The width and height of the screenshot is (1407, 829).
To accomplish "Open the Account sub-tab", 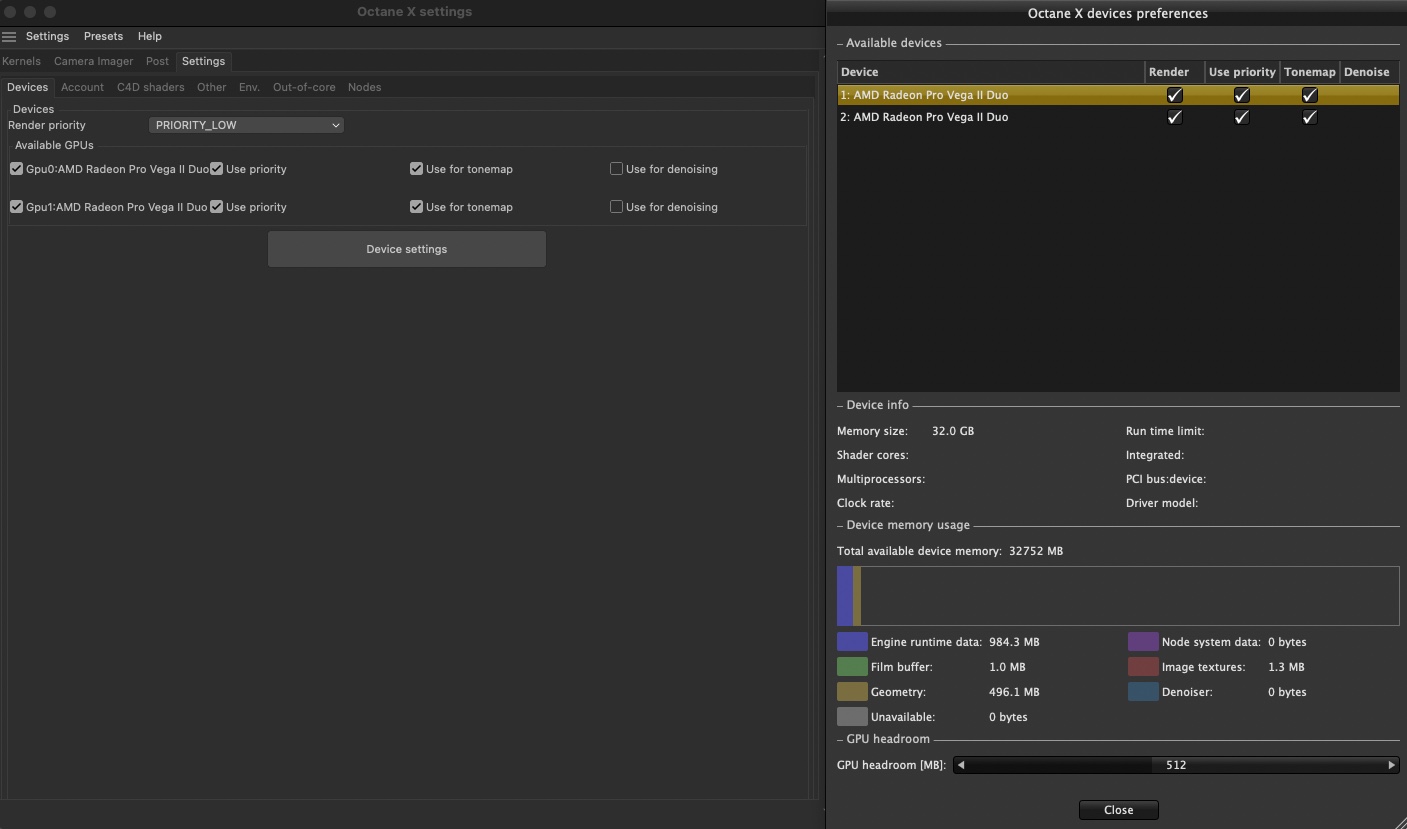I will click(x=82, y=87).
